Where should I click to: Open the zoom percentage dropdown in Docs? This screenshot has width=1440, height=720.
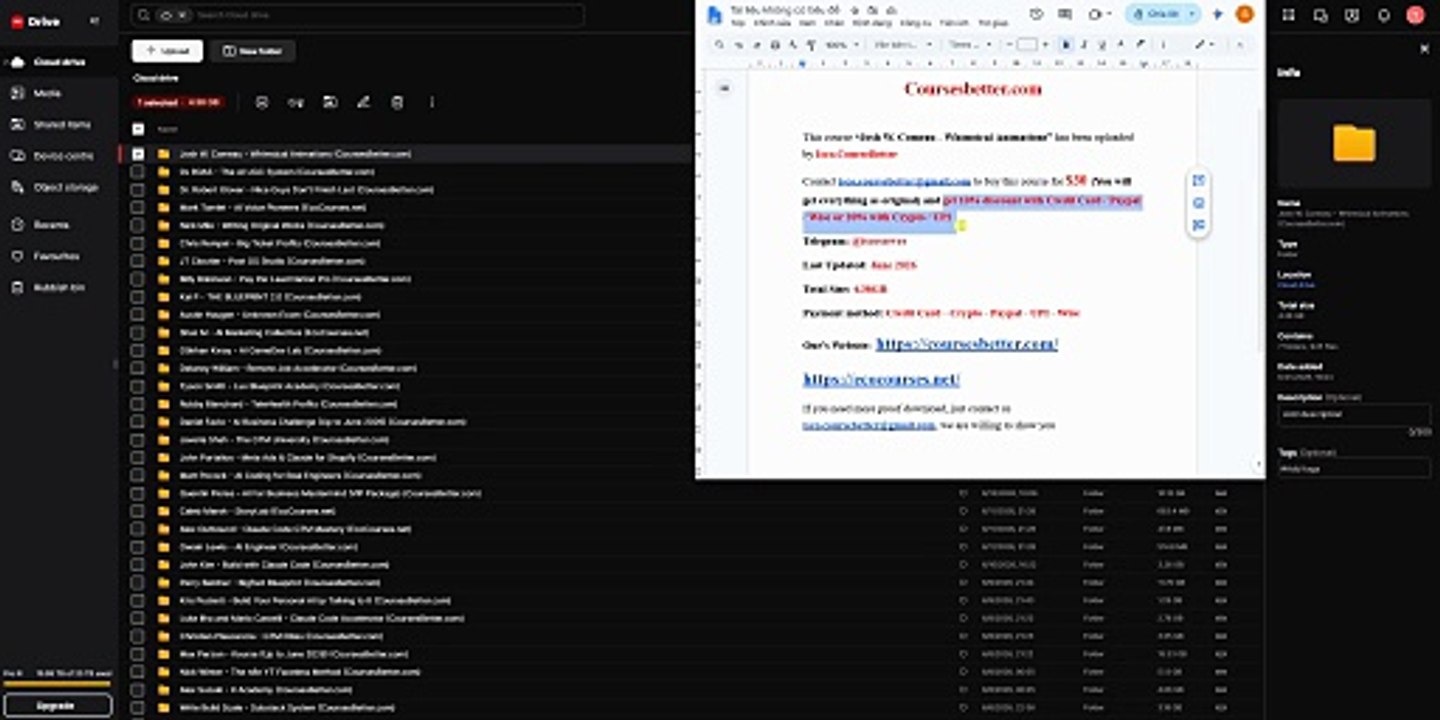click(841, 45)
